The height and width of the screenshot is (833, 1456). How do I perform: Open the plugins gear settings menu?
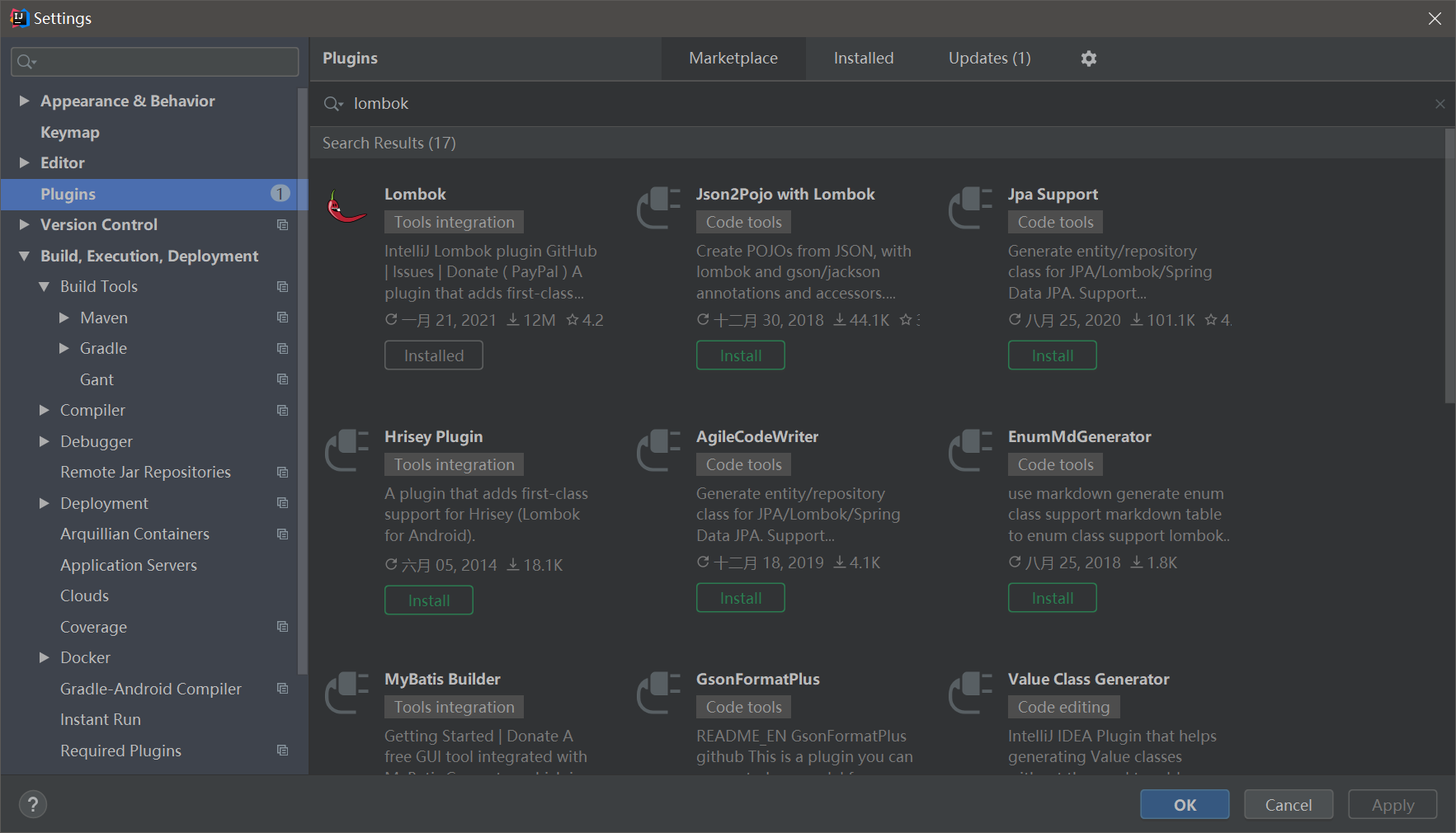[1089, 59]
